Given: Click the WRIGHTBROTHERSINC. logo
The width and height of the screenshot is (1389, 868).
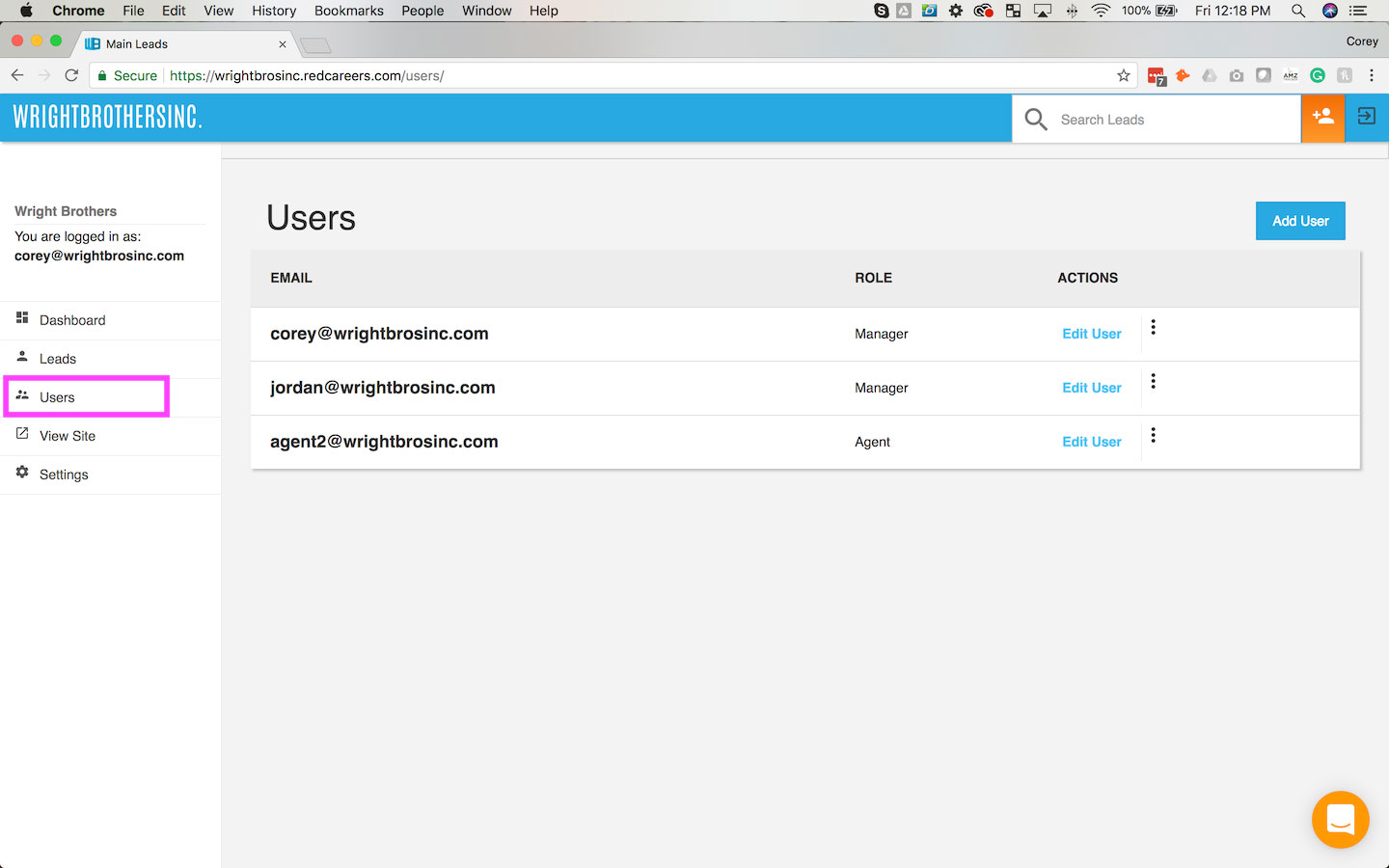Looking at the screenshot, I should (x=107, y=118).
